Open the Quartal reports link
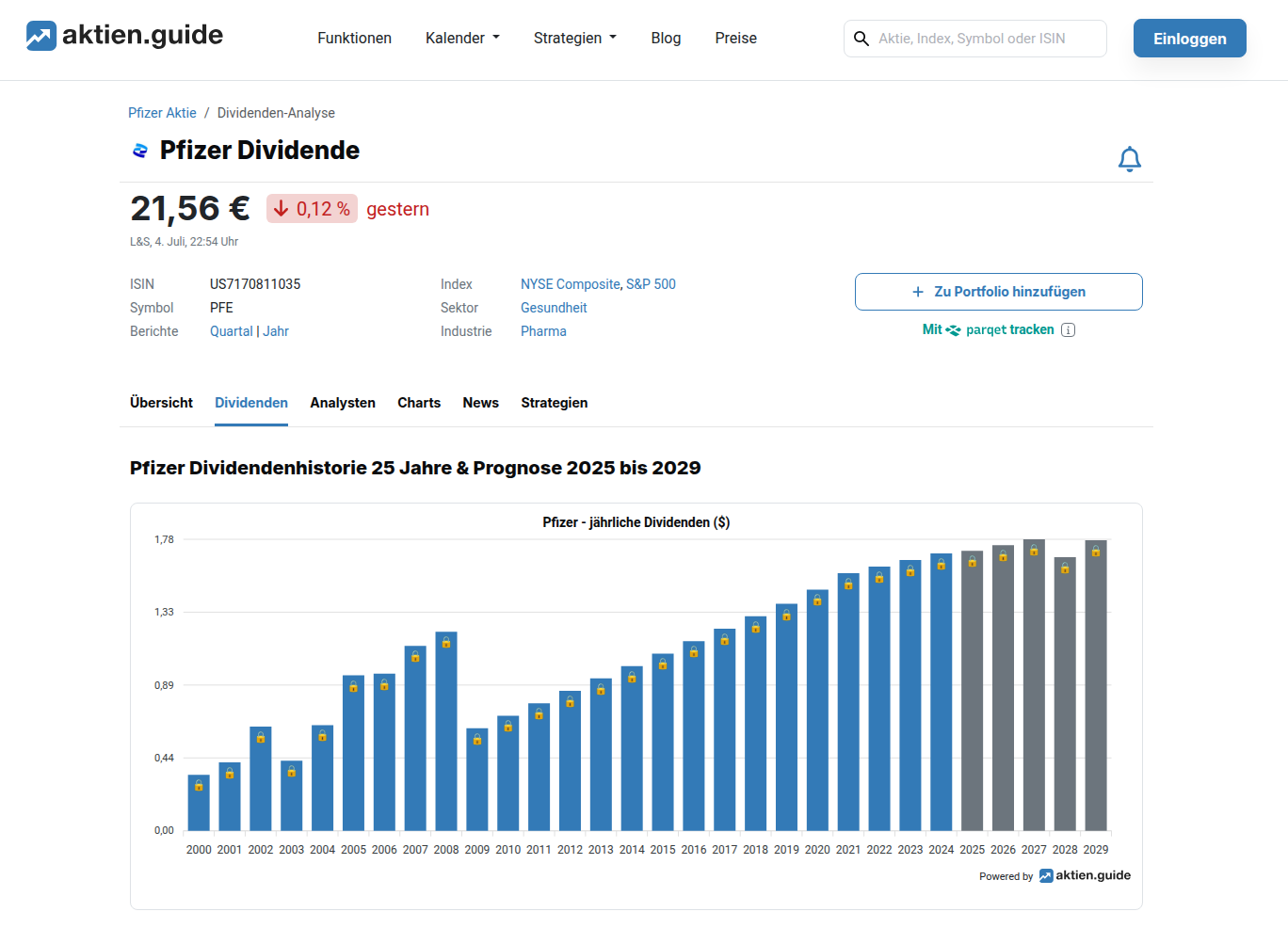The image size is (1288, 928). click(x=231, y=331)
